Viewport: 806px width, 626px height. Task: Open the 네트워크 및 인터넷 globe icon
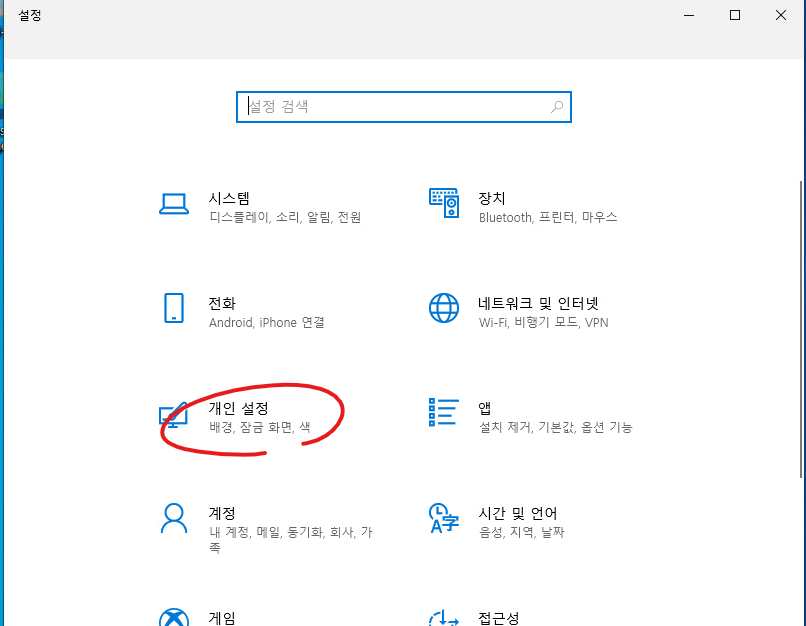coord(444,308)
